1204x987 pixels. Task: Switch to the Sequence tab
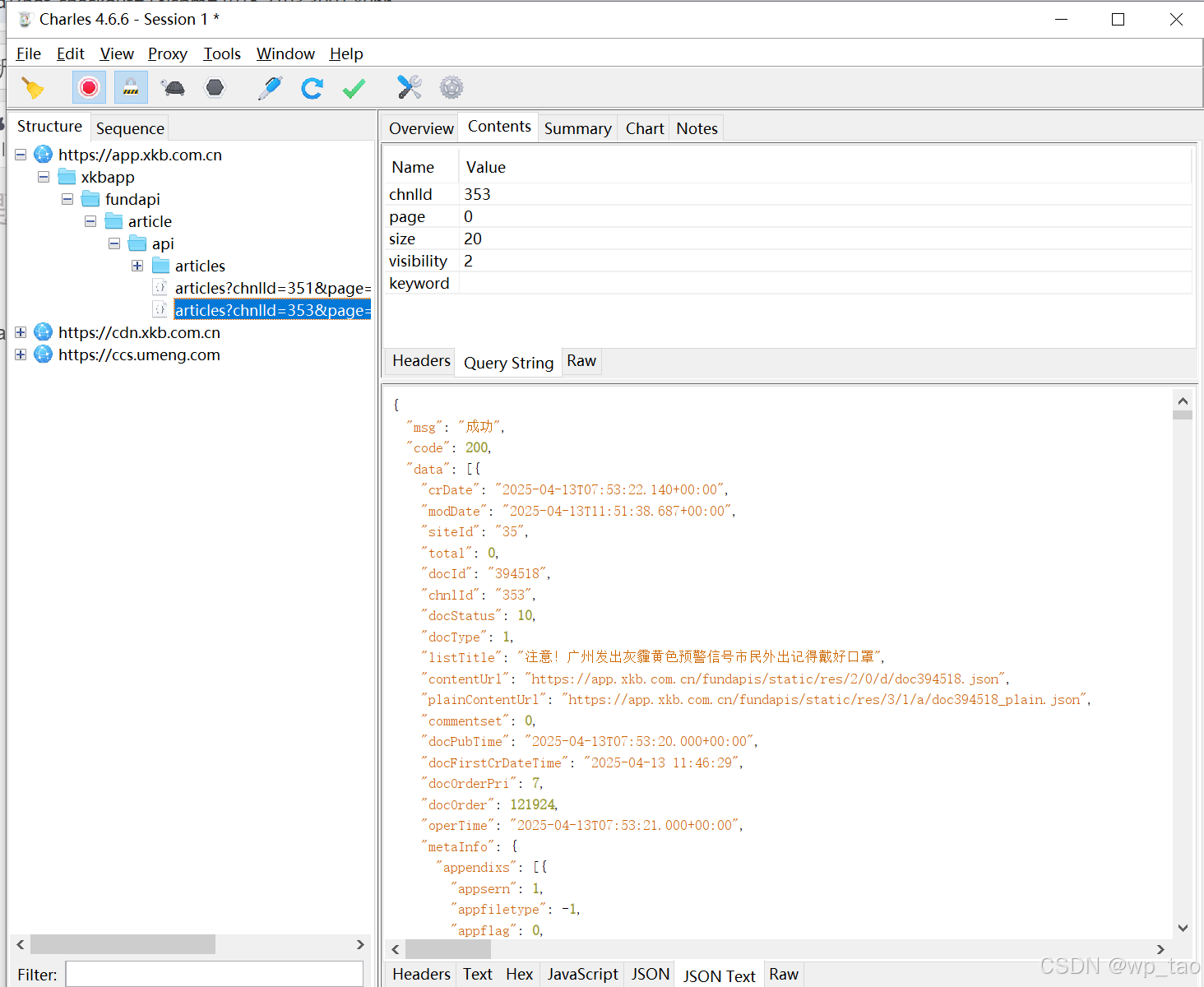pyautogui.click(x=130, y=128)
